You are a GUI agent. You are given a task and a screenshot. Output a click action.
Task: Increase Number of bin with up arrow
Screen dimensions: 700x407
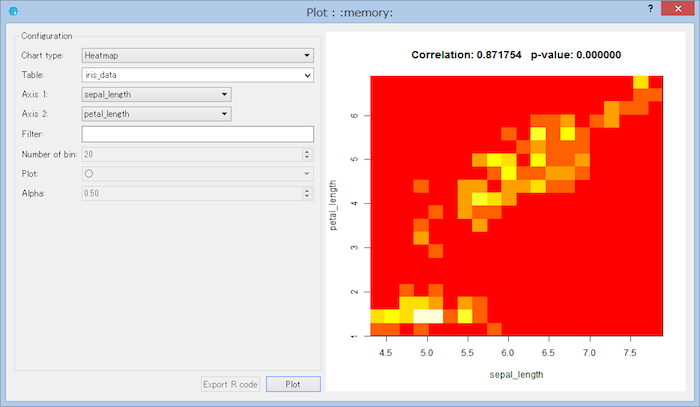point(307,151)
